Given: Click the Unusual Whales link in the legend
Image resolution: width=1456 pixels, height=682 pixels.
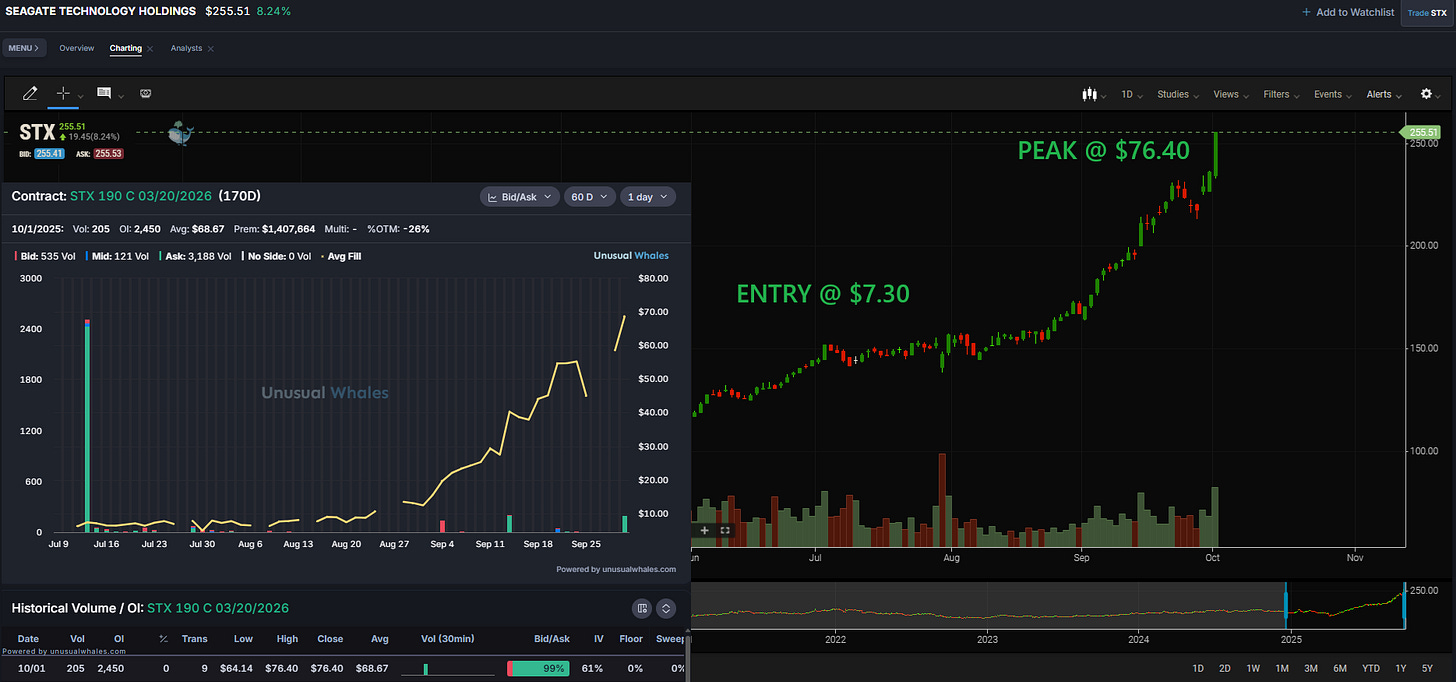Looking at the screenshot, I should pyautogui.click(x=631, y=256).
